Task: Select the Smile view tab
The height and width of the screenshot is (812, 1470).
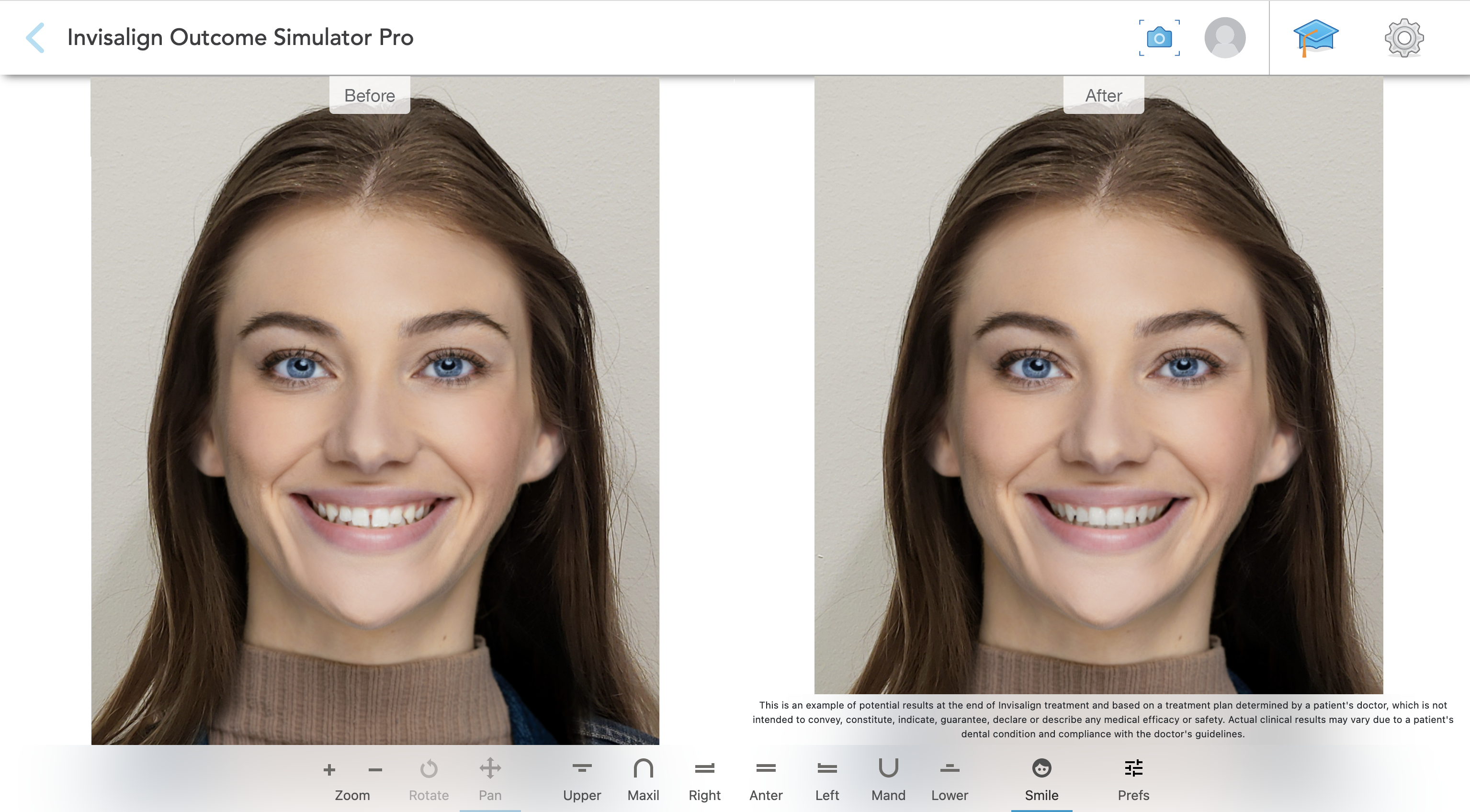Action: [x=1041, y=779]
